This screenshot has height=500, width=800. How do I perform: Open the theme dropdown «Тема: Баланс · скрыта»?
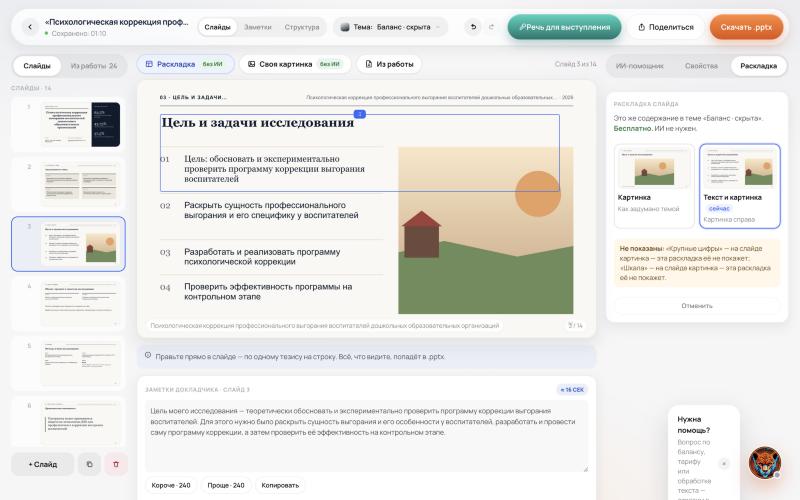(391, 27)
